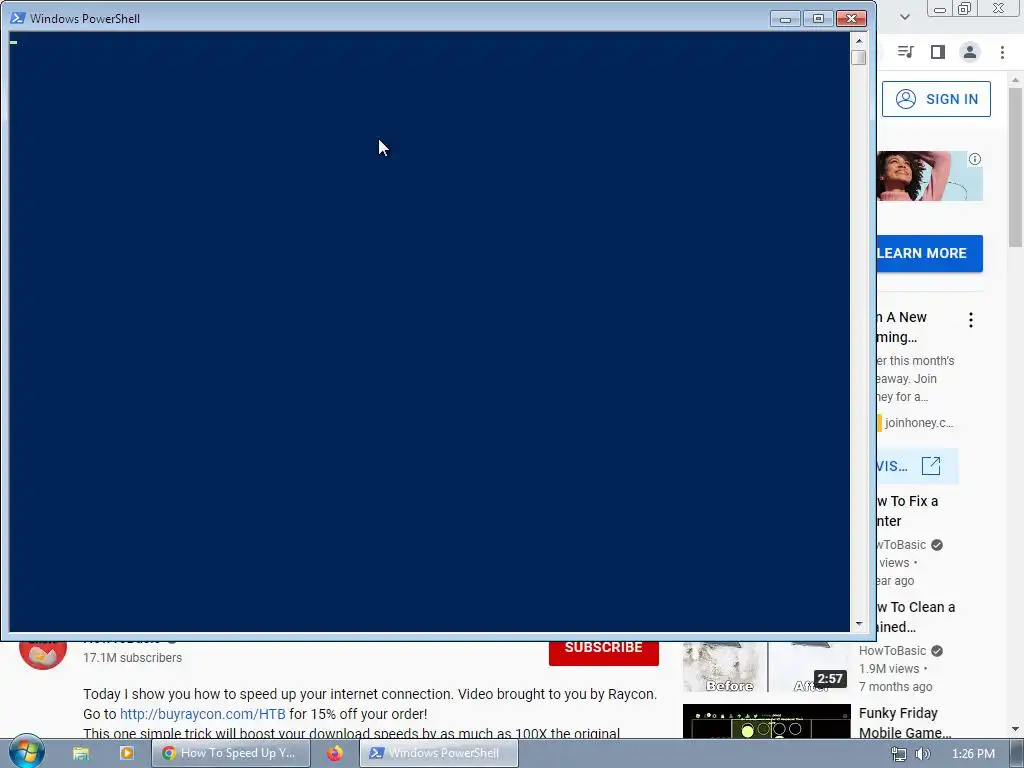Viewport: 1024px width, 768px height.
Task: Click HowToBasic channel name under Clean video
Action: pyautogui.click(x=892, y=650)
